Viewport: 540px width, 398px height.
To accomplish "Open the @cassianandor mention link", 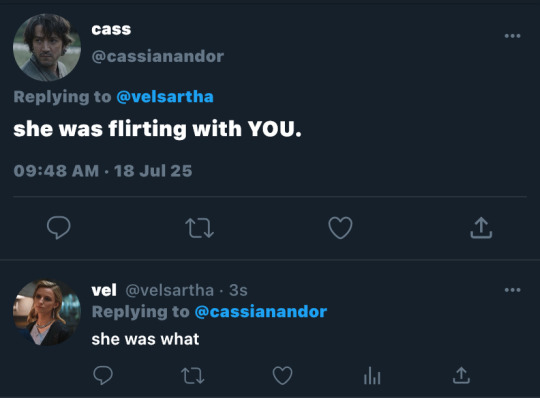I will pyautogui.click(x=261, y=312).
